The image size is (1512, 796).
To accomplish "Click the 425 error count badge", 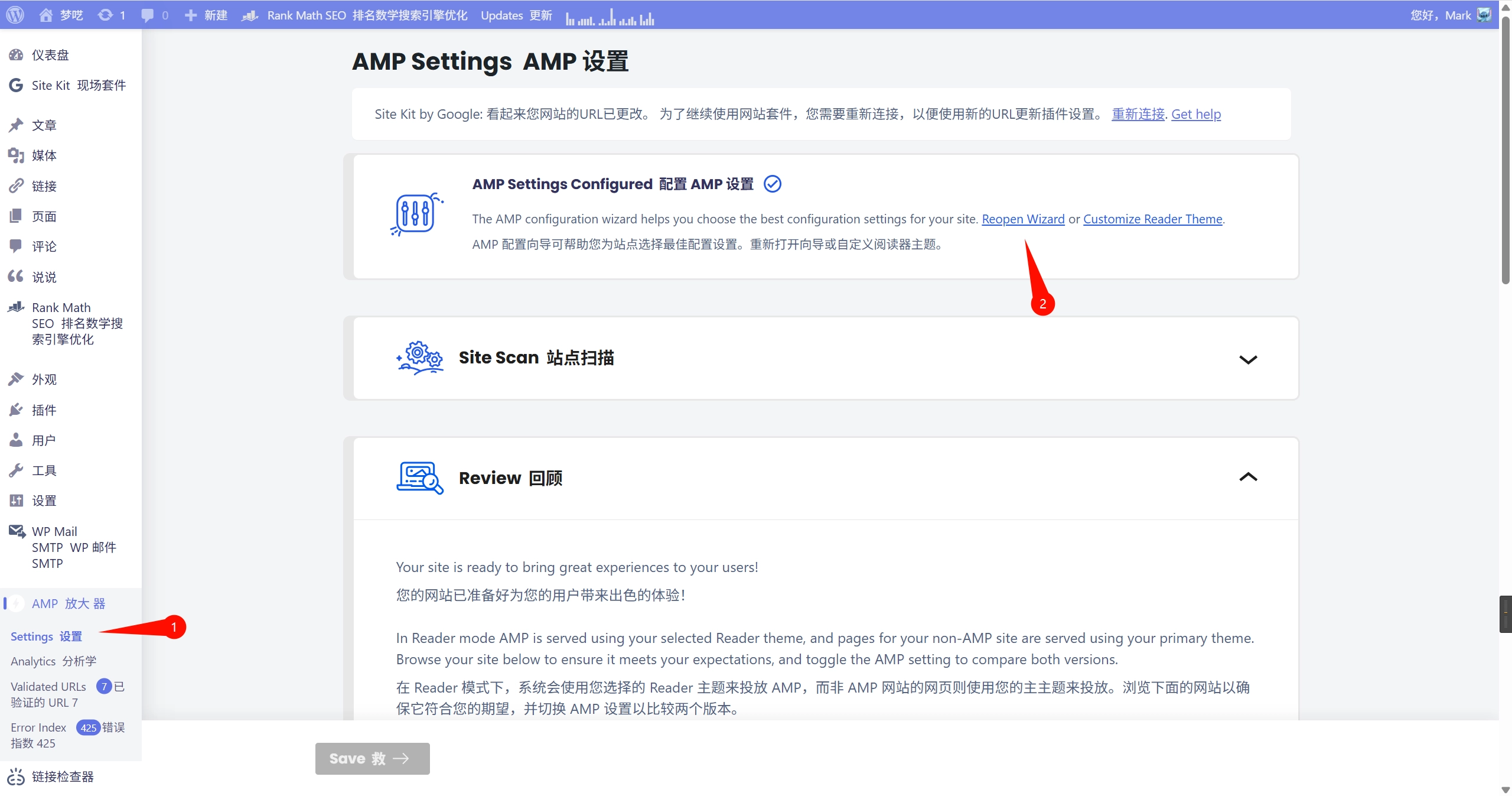I will point(89,727).
